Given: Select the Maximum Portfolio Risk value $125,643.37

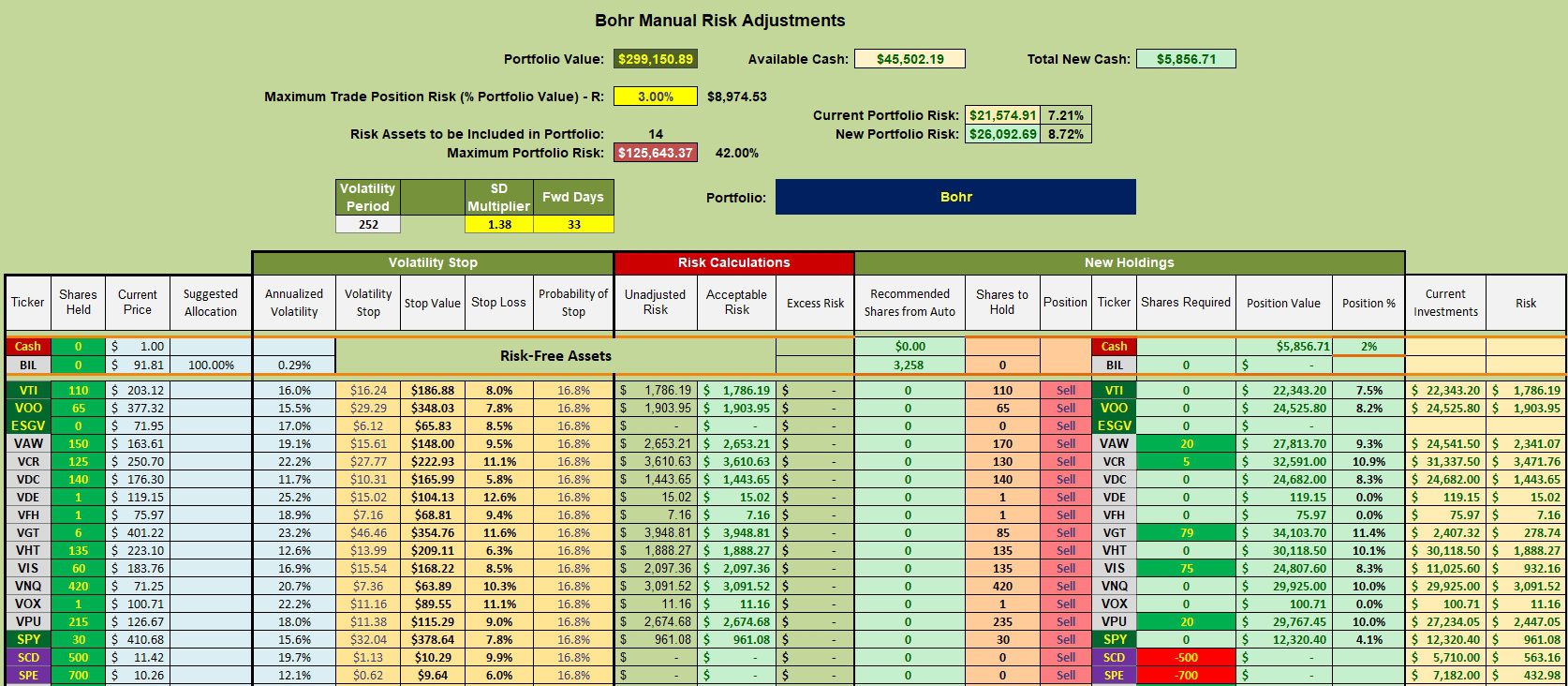Looking at the screenshot, I should pos(656,153).
